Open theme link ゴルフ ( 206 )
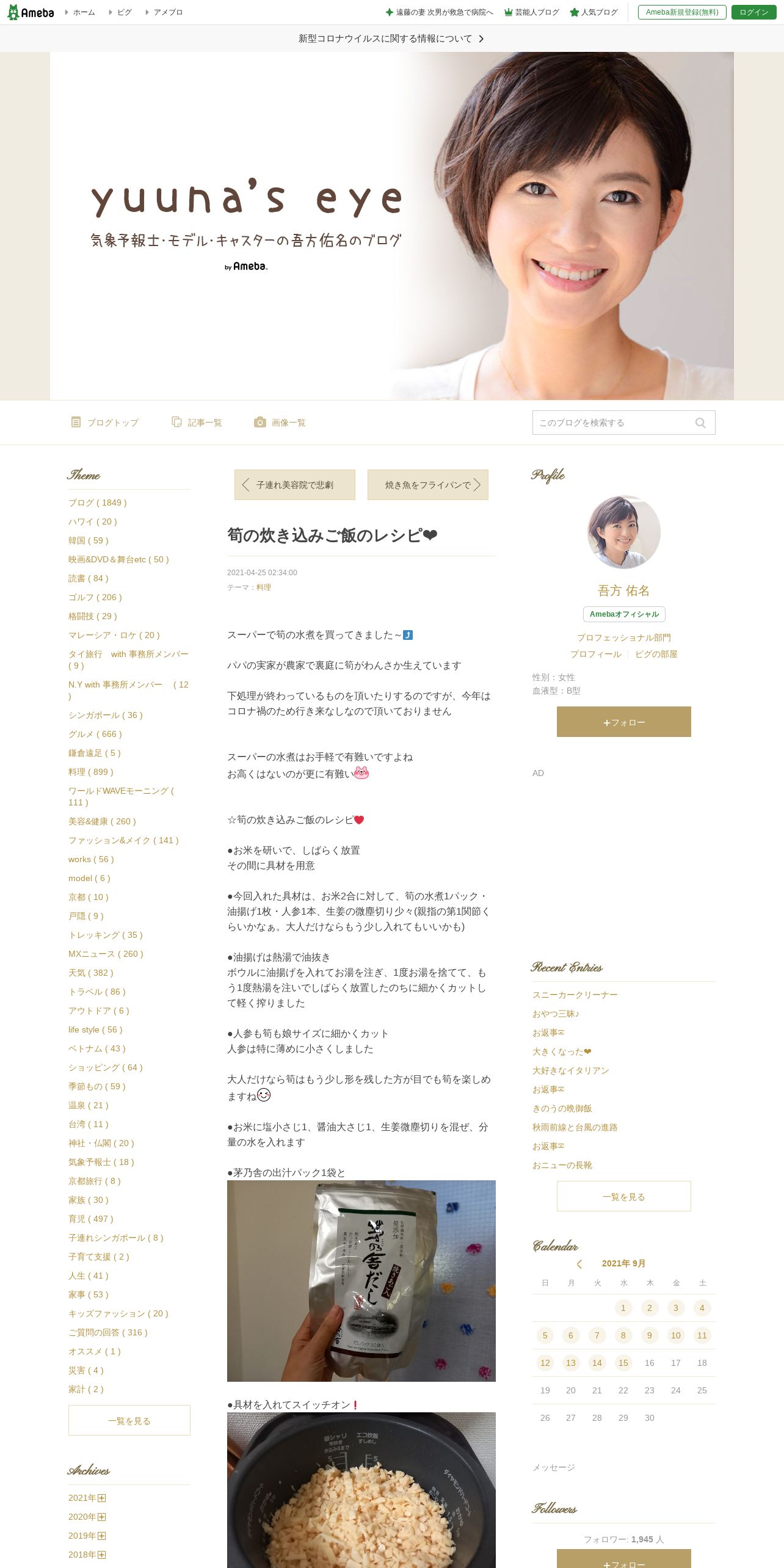The image size is (784, 1568). tap(95, 597)
